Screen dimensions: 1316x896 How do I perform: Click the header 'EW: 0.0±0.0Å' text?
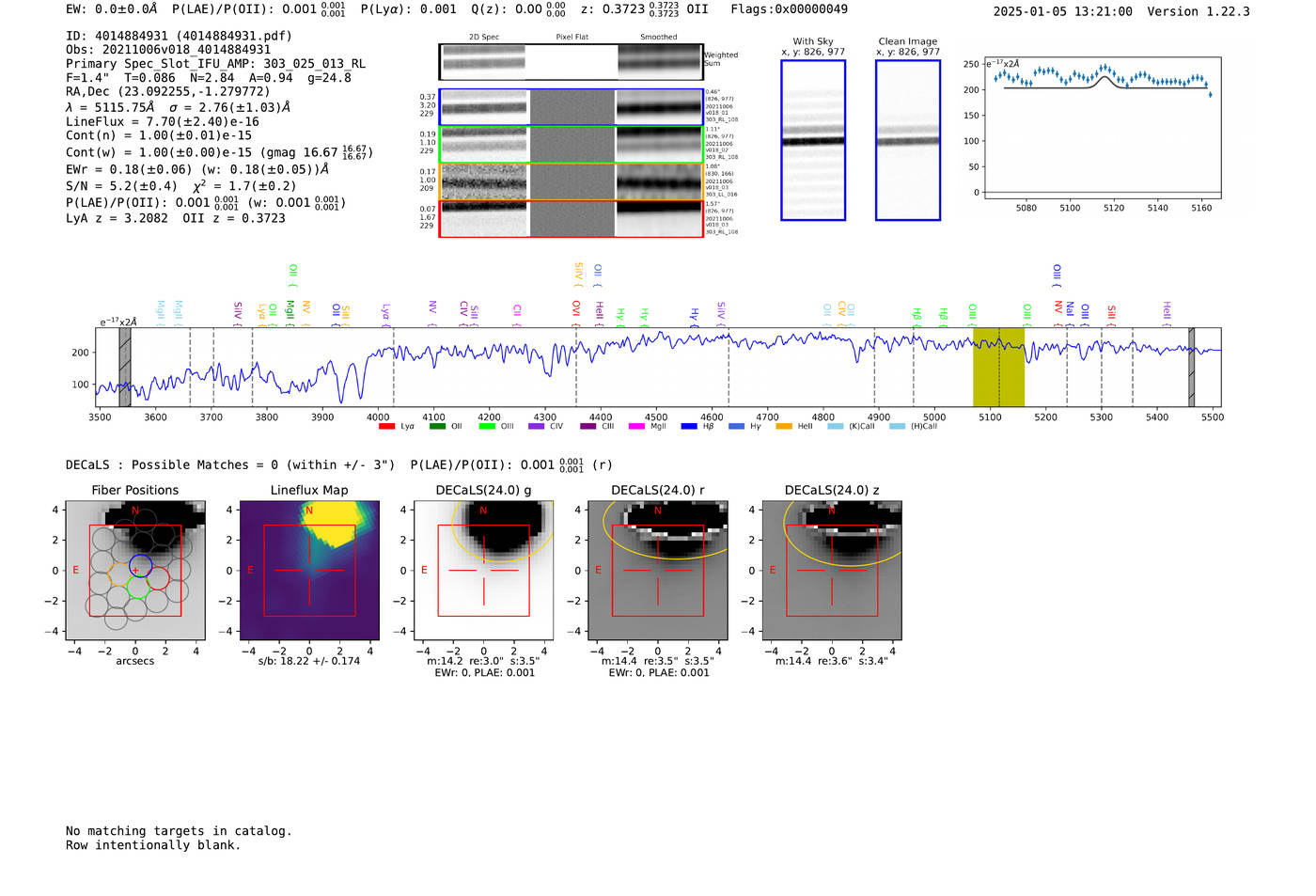pyautogui.click(x=112, y=8)
